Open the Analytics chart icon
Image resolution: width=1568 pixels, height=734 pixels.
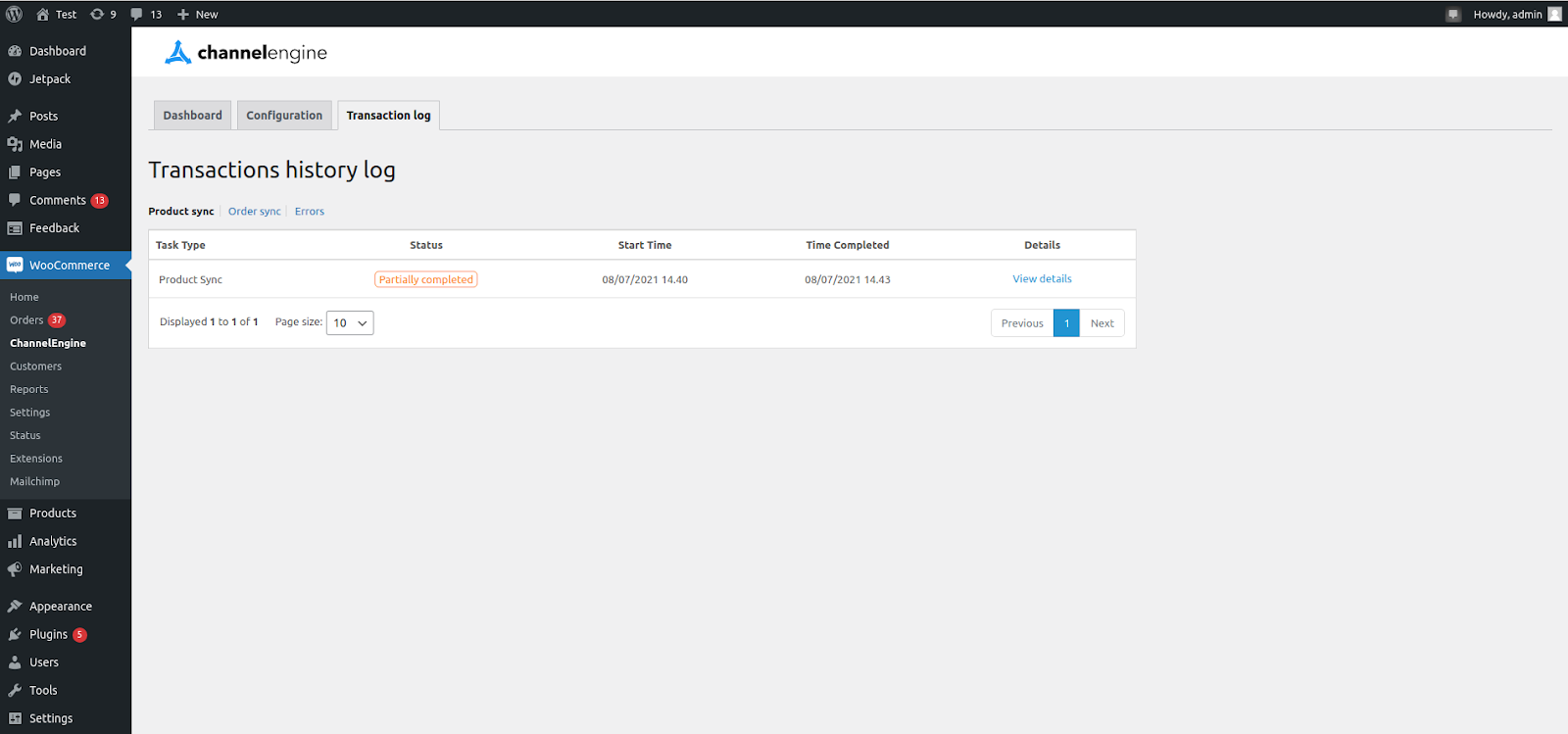[15, 542]
